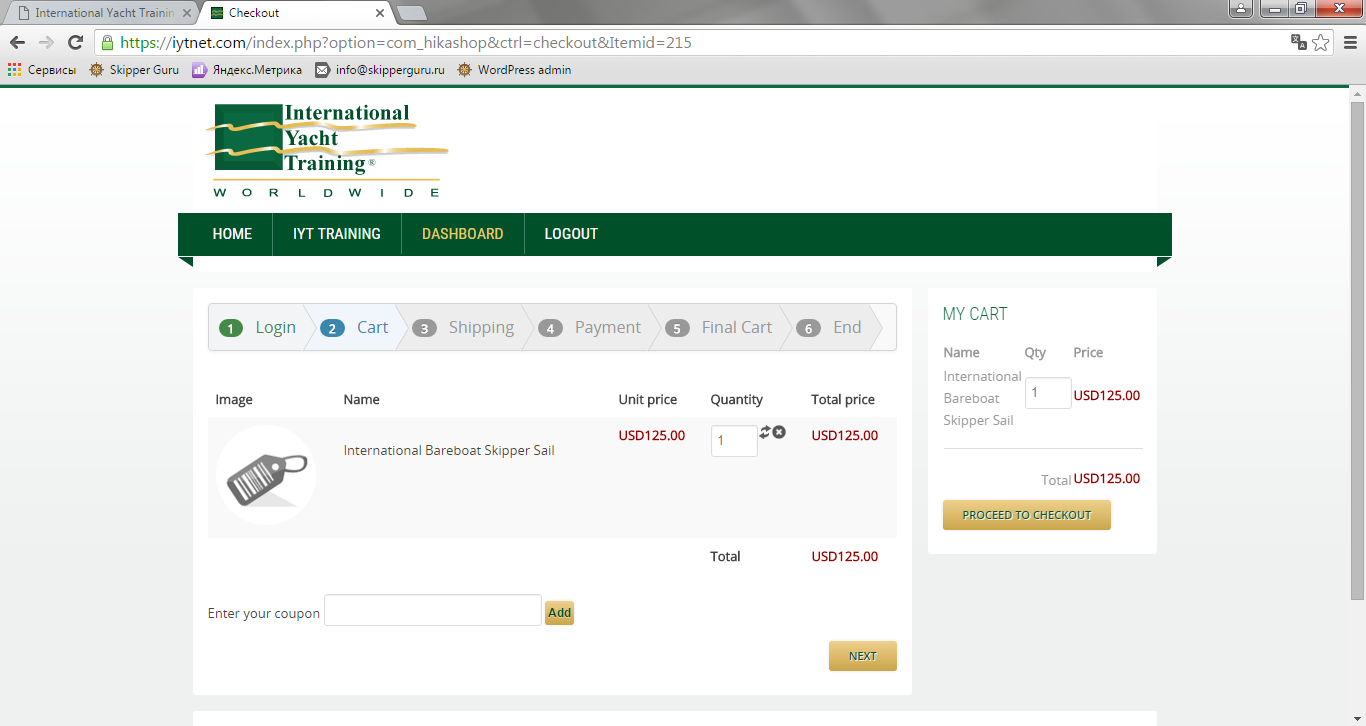Click the Qty header in My Cart
This screenshot has height=726, width=1366.
(x=1035, y=352)
